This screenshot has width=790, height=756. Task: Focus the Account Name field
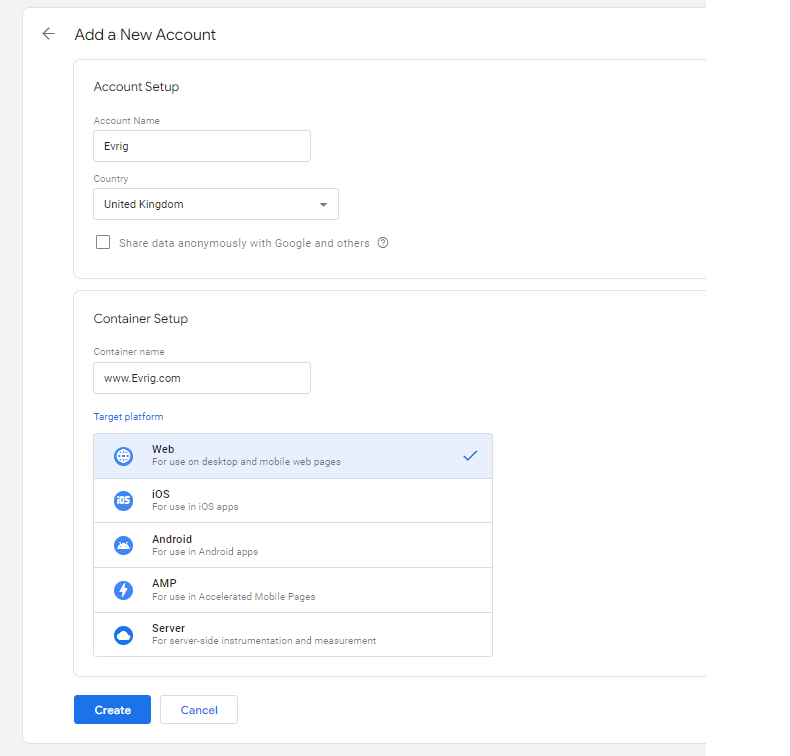pyautogui.click(x=202, y=146)
